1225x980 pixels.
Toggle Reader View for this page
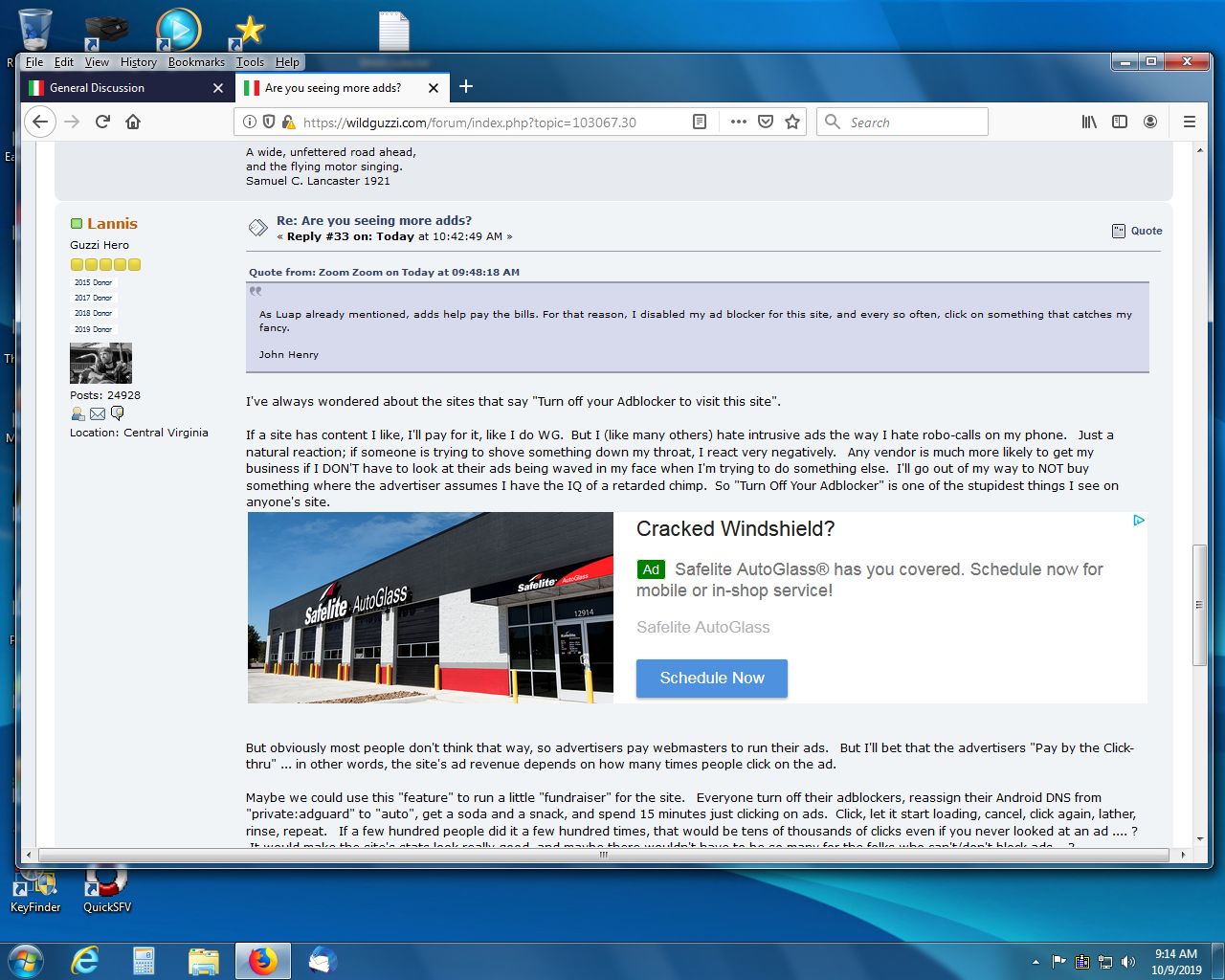pyautogui.click(x=700, y=122)
